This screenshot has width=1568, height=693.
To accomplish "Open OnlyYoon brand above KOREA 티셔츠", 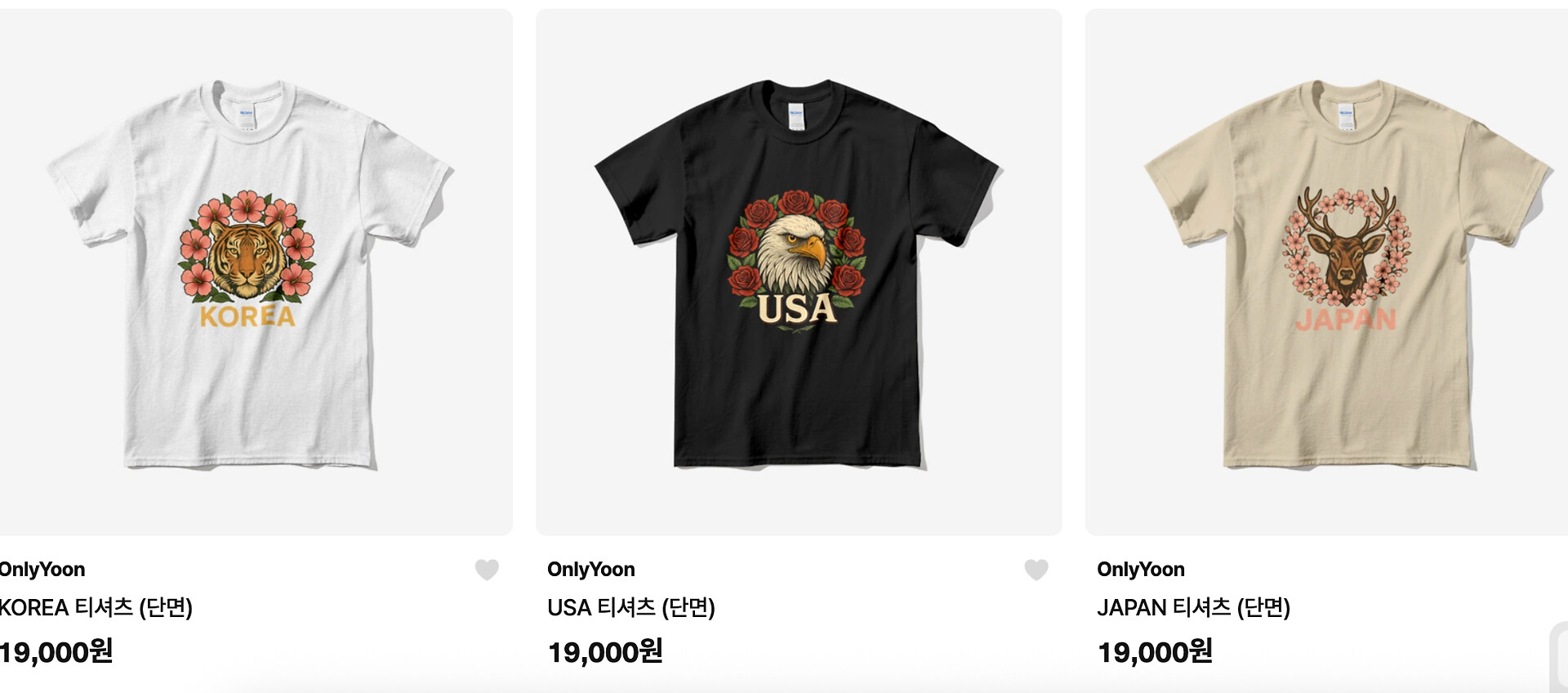I will [42, 570].
